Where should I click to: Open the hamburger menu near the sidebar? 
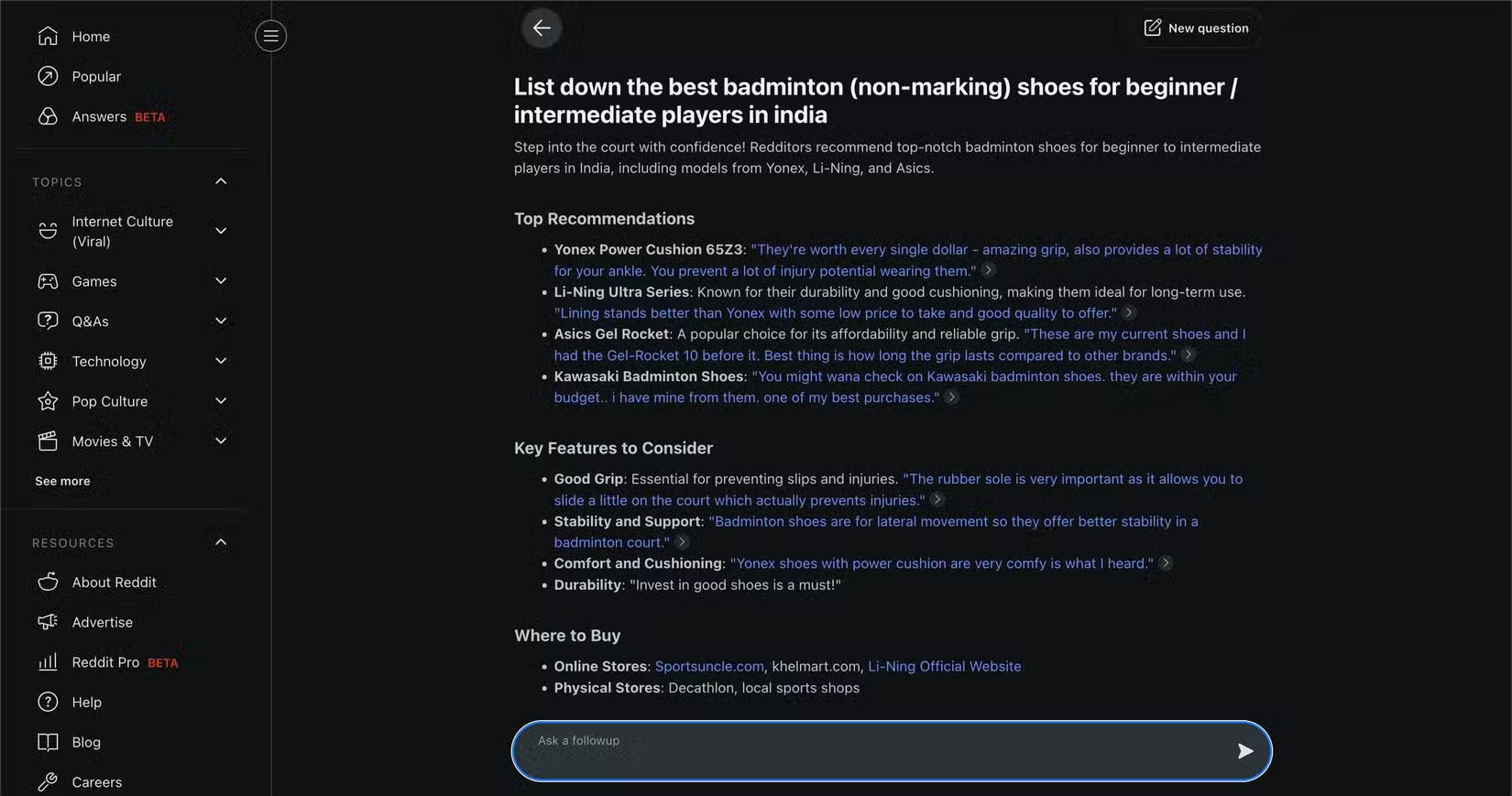270,36
